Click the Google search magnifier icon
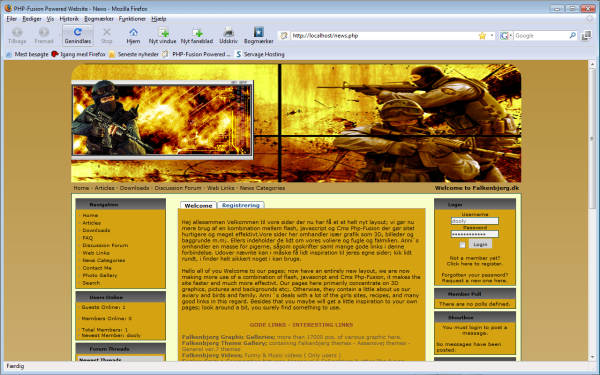The width and height of the screenshot is (600, 375). point(572,36)
